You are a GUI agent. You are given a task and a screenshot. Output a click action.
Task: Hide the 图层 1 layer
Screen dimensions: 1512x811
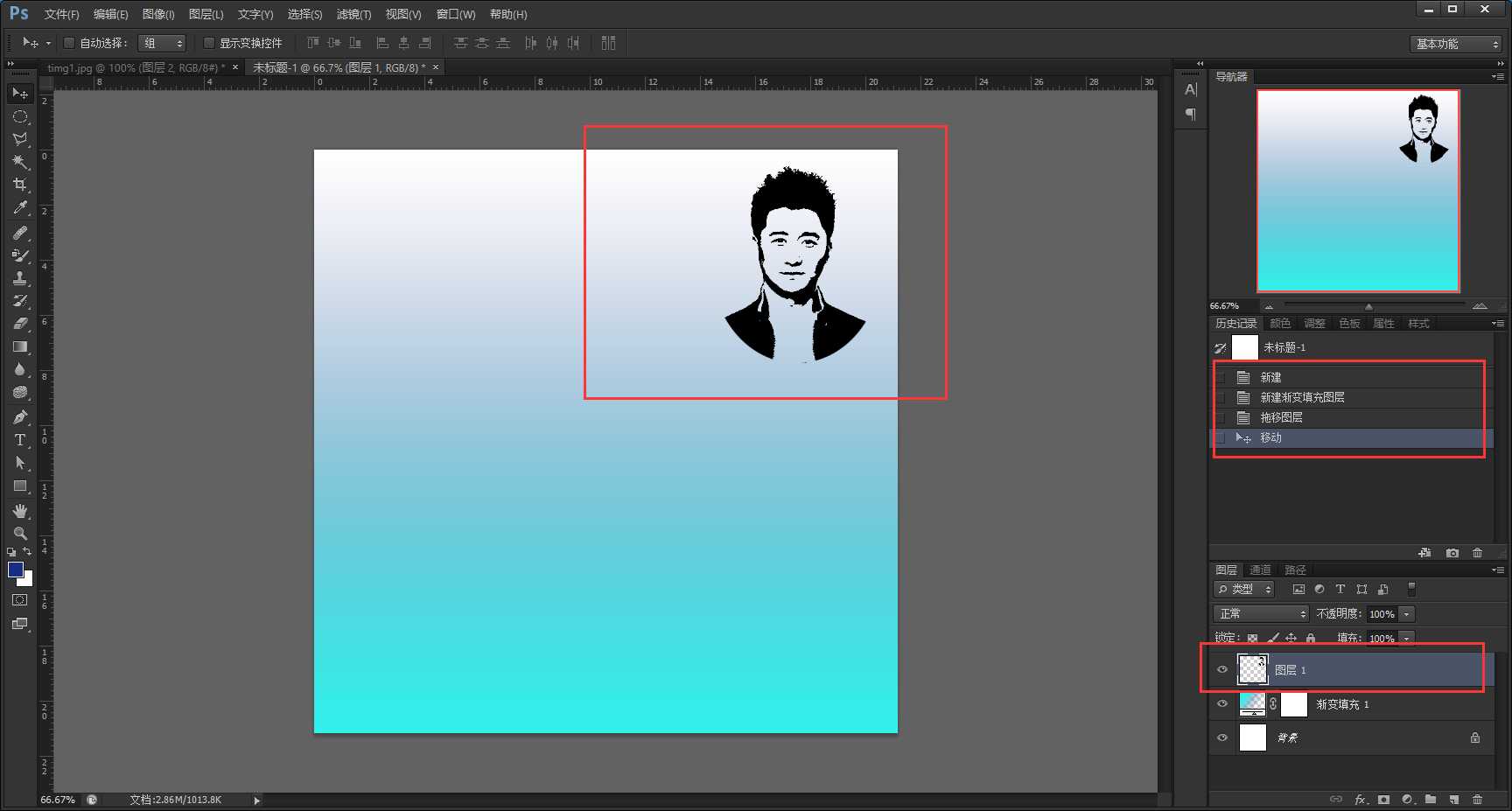coord(1222,670)
